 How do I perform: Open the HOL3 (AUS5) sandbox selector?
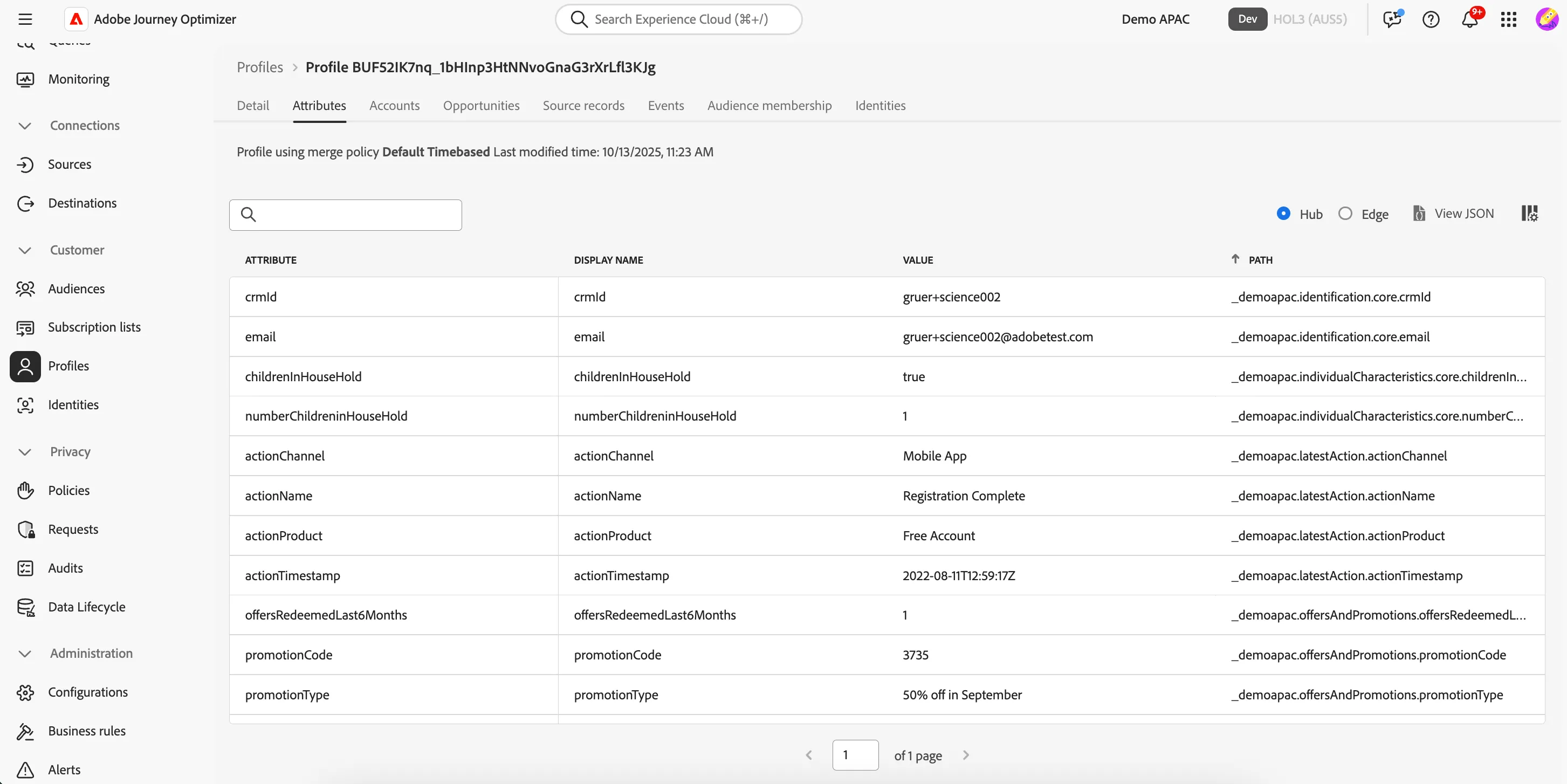pos(1310,19)
